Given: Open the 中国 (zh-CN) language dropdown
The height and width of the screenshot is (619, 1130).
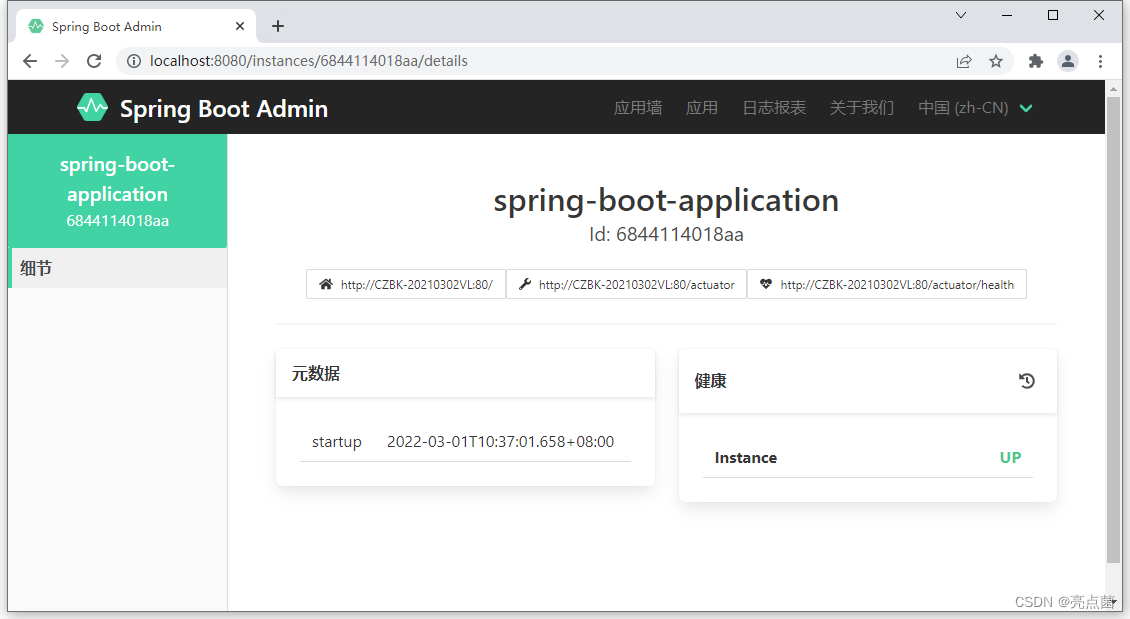Looking at the screenshot, I should pos(975,107).
